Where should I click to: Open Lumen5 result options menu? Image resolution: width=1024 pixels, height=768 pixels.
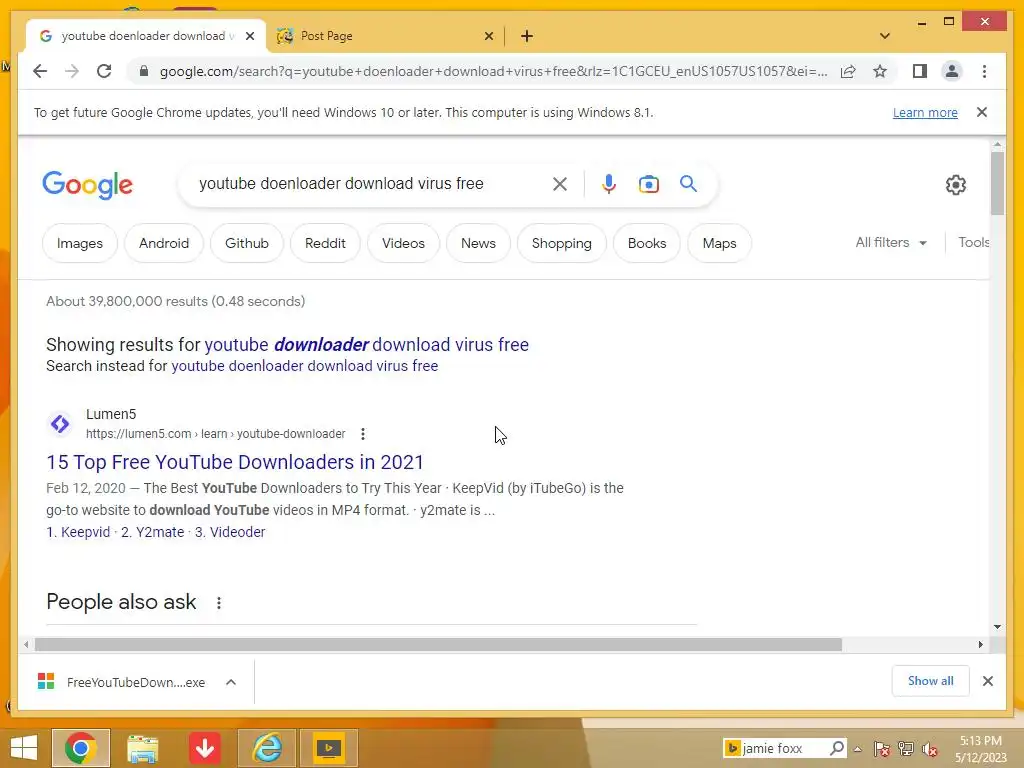click(x=362, y=434)
